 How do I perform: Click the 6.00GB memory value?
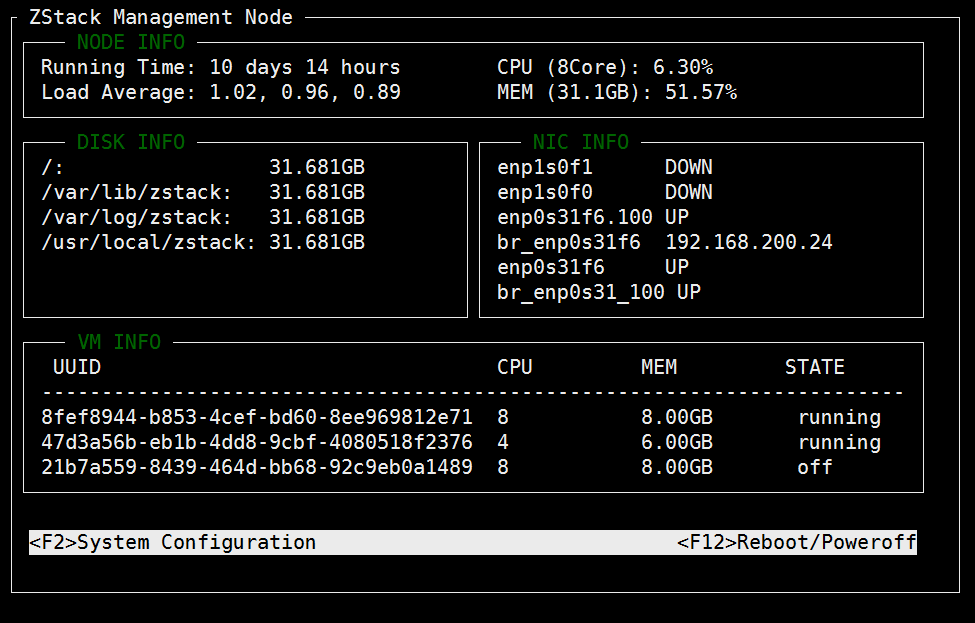tap(677, 442)
